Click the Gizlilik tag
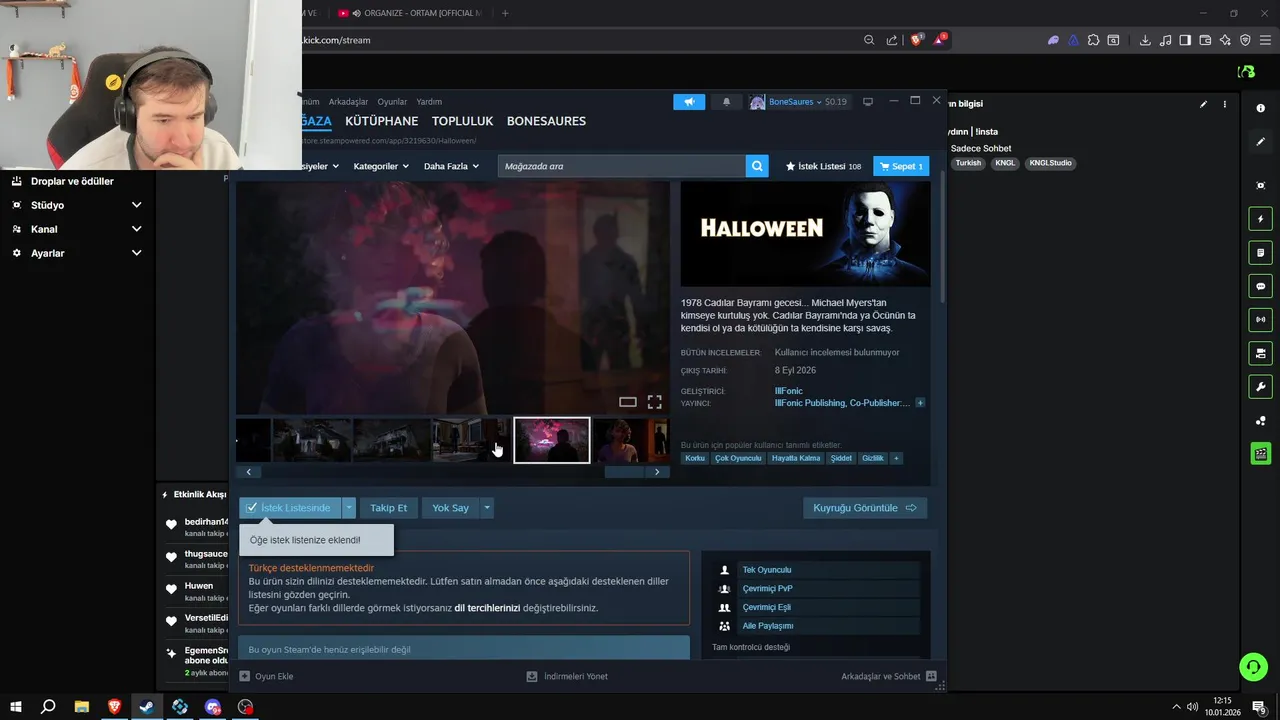 [873, 458]
